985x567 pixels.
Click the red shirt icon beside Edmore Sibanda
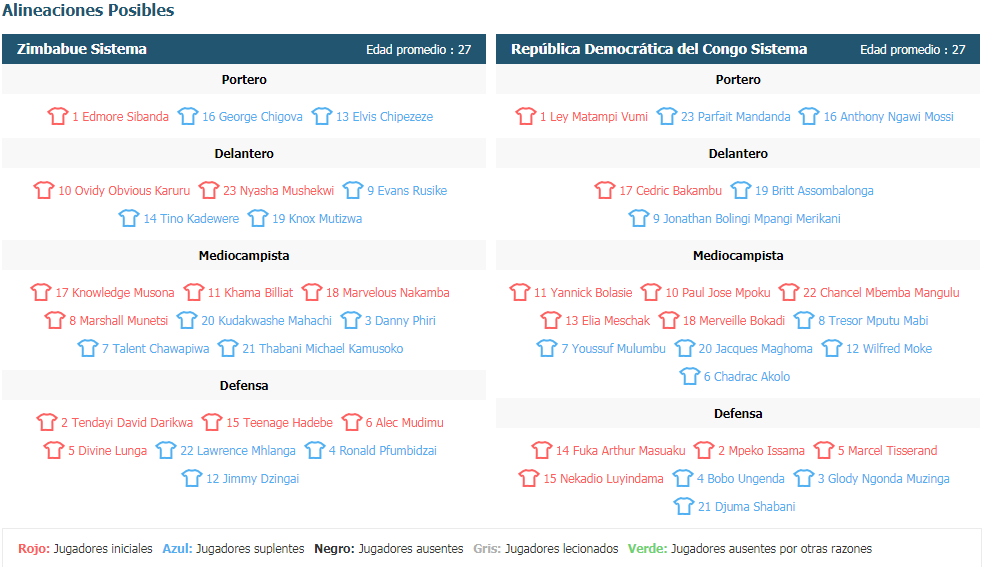click(x=57, y=116)
